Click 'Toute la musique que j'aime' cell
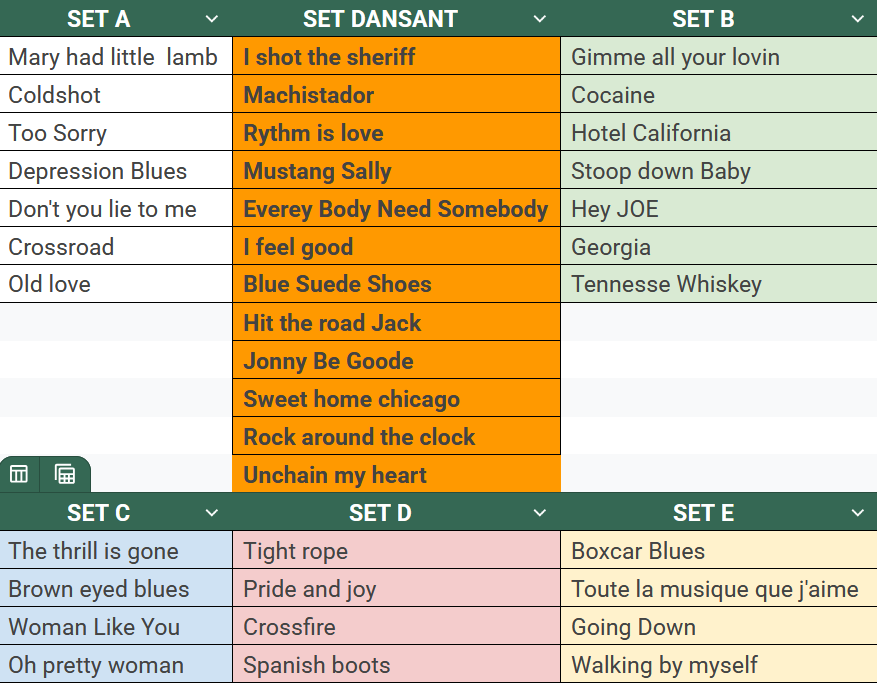Screen dimensions: 877x686 (x=718, y=589)
